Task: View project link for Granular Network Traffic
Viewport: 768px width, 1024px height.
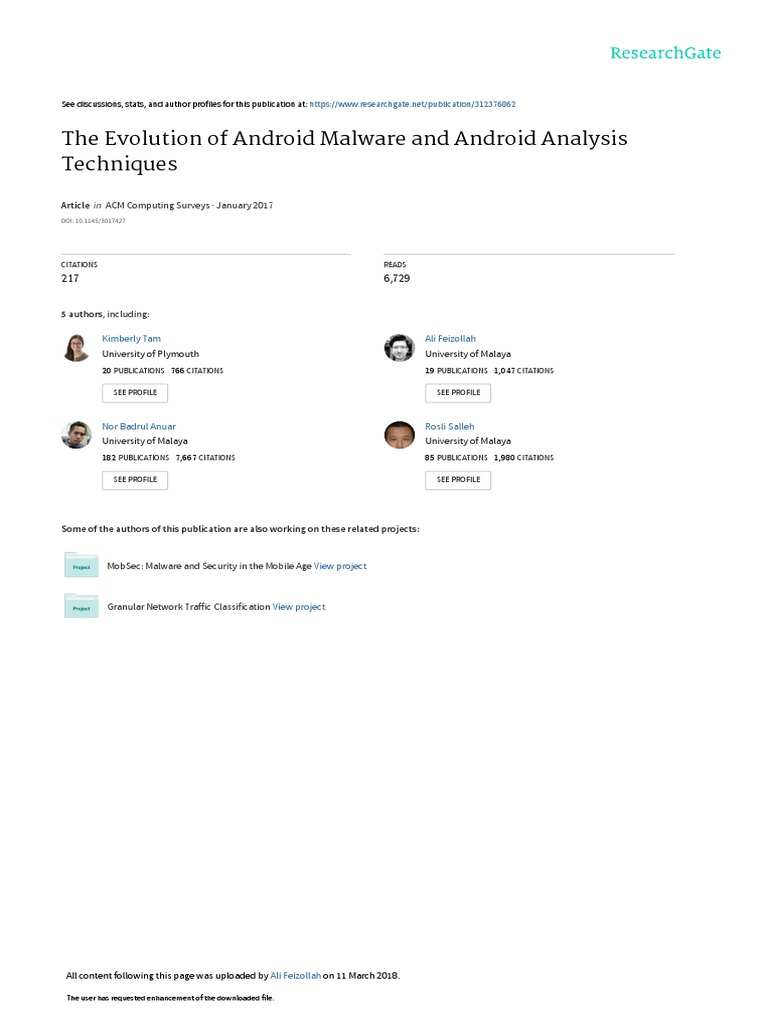Action: coord(299,606)
